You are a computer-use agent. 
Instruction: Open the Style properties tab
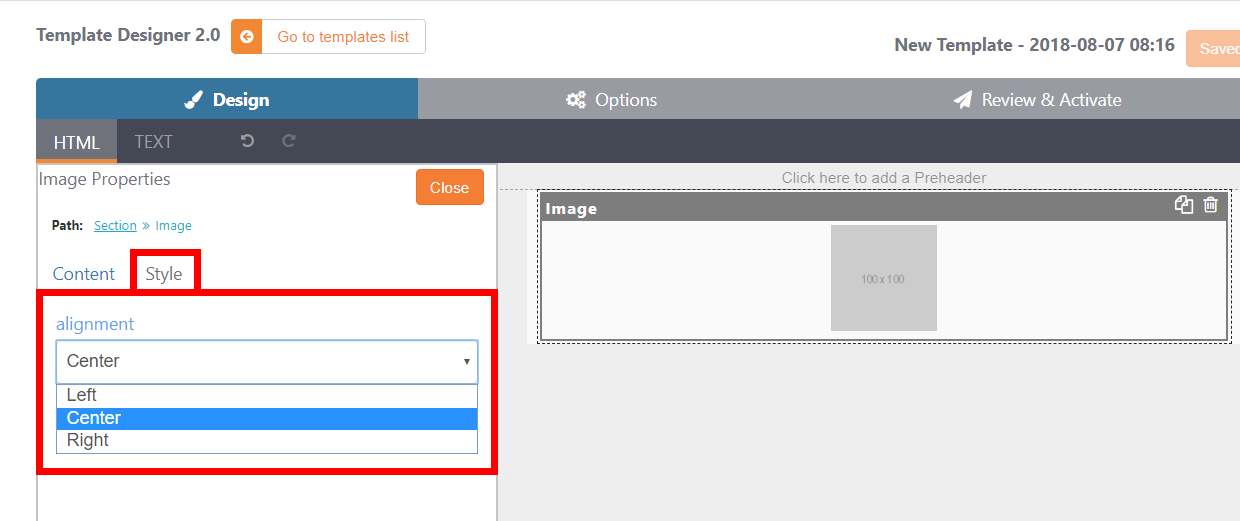click(x=164, y=274)
